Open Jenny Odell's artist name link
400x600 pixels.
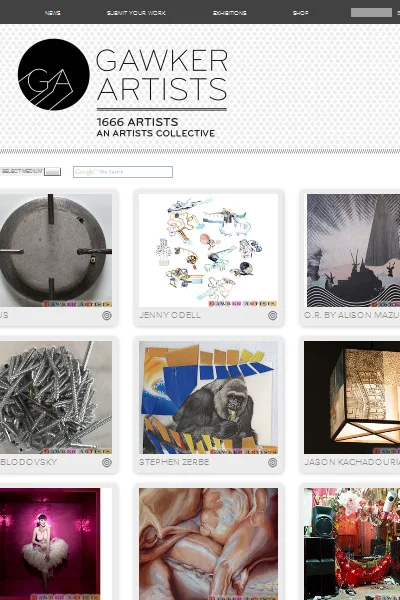click(170, 315)
